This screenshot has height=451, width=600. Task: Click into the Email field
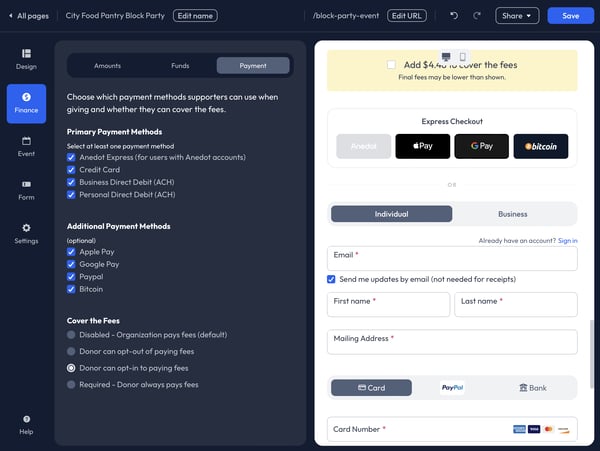pos(452,259)
